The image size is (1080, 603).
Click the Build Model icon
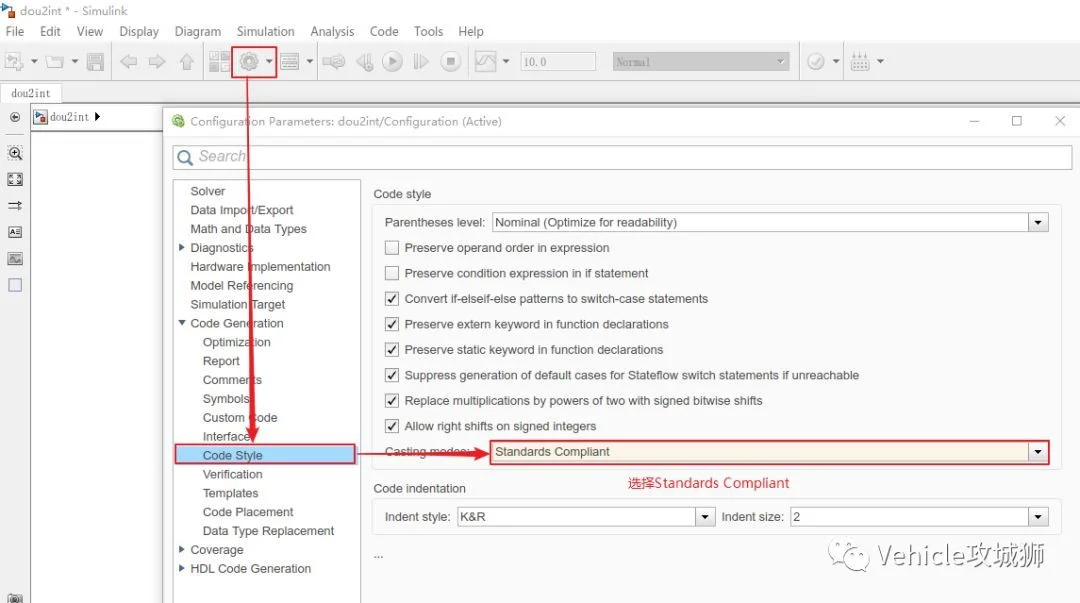[x=860, y=62]
